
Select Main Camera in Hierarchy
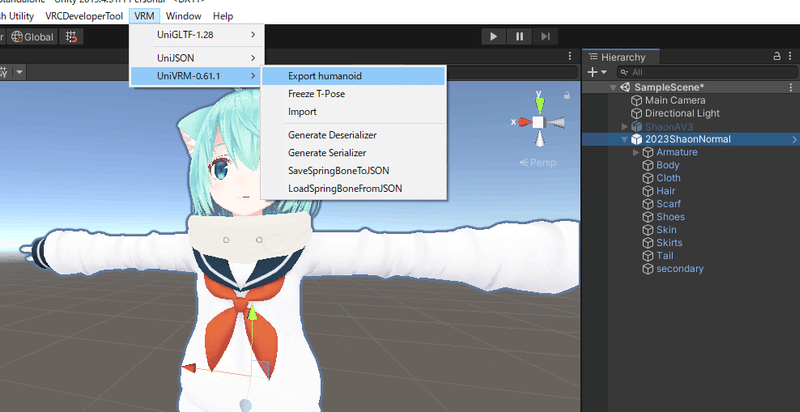(x=675, y=100)
